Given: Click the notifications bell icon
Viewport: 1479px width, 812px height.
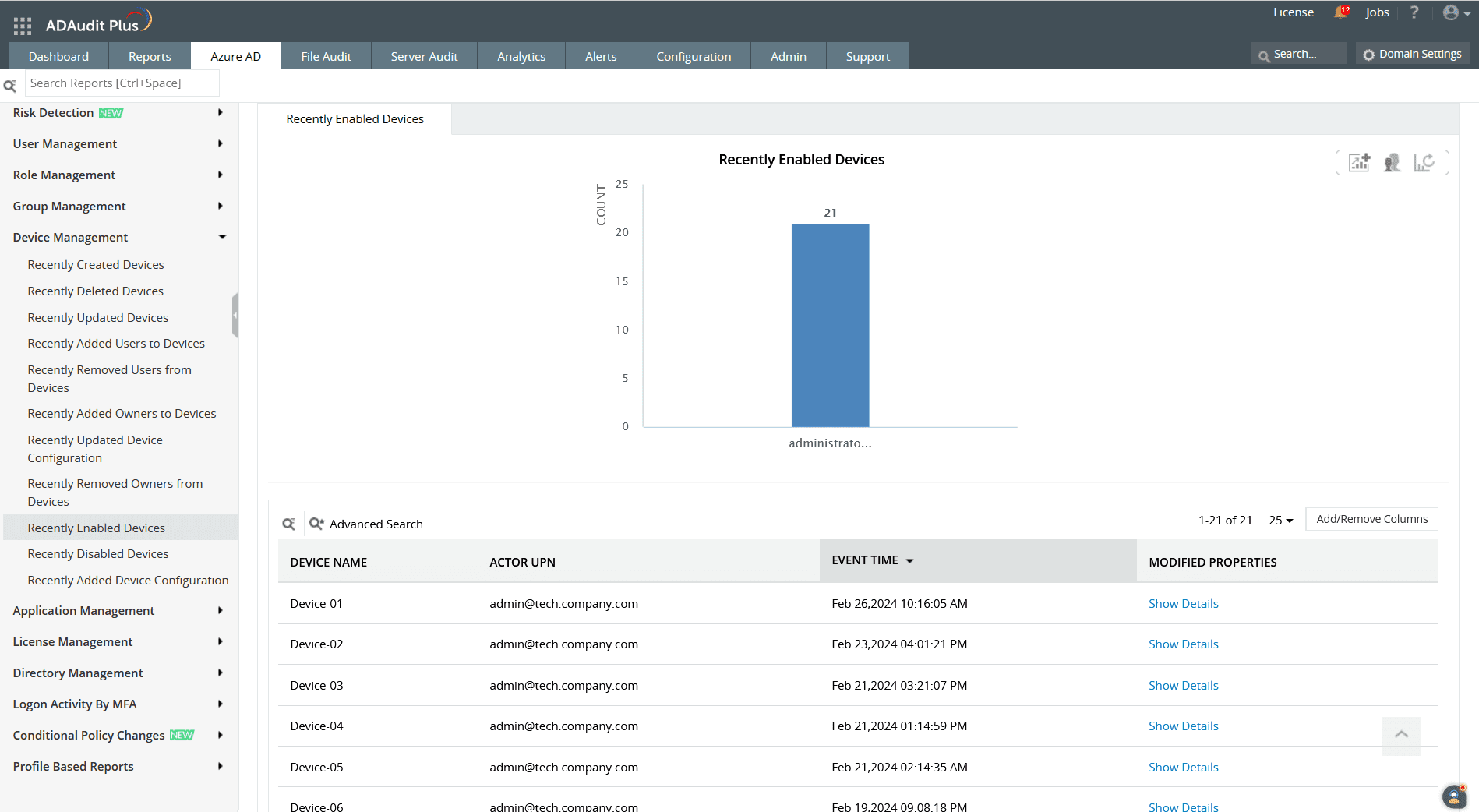Looking at the screenshot, I should [1341, 12].
